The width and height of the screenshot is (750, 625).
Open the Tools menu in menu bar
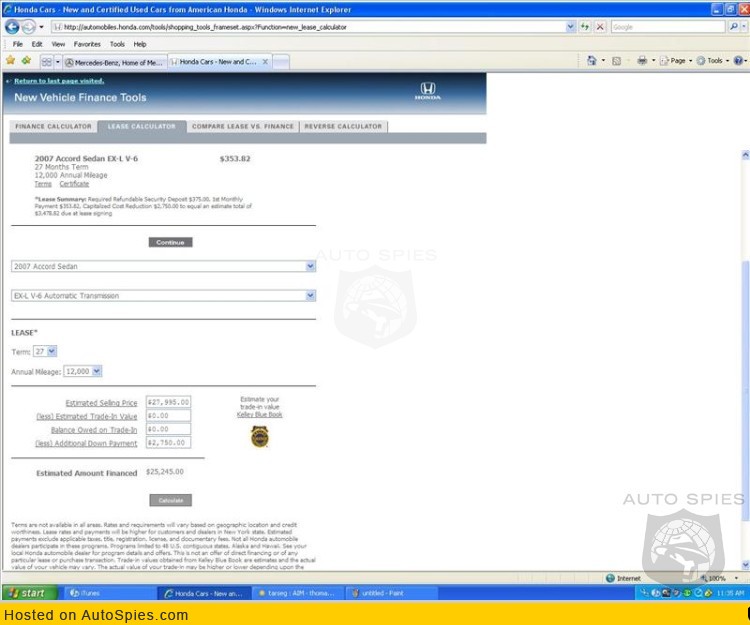pos(117,44)
